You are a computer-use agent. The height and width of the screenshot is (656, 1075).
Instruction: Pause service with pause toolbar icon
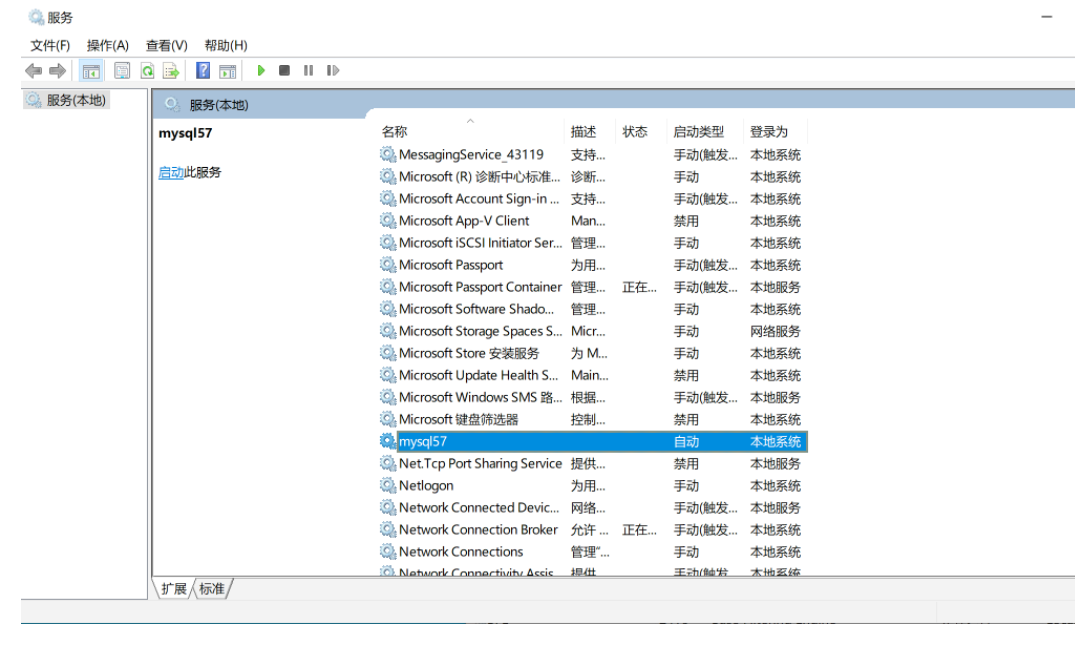[309, 70]
